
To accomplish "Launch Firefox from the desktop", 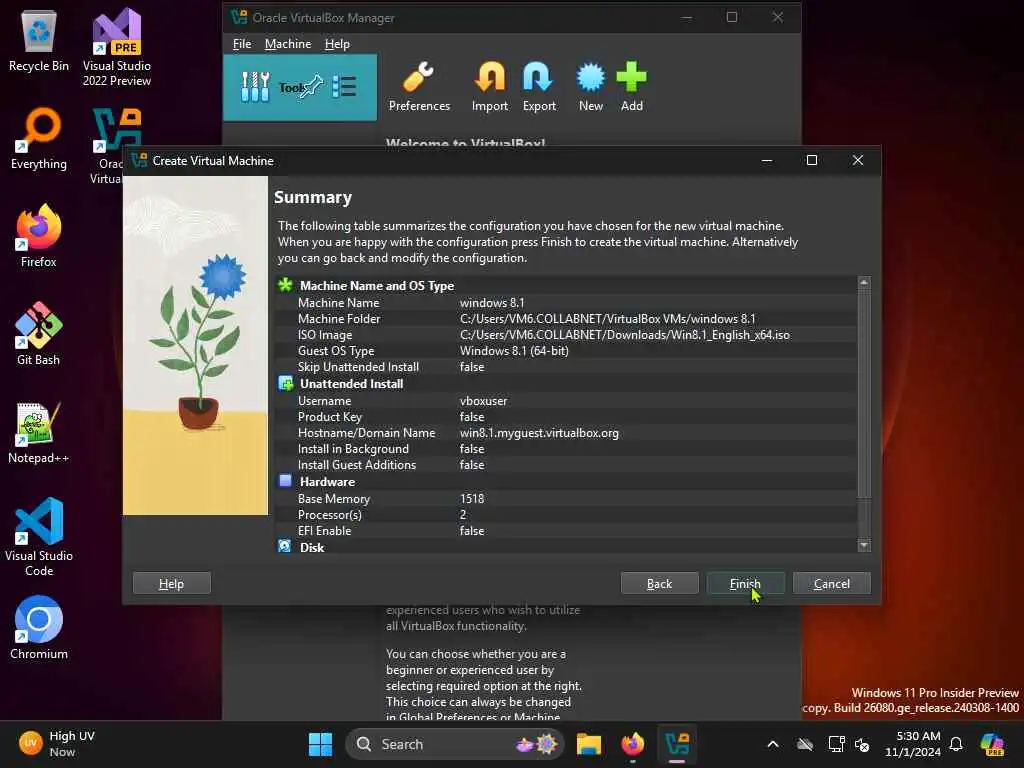I will [x=39, y=235].
